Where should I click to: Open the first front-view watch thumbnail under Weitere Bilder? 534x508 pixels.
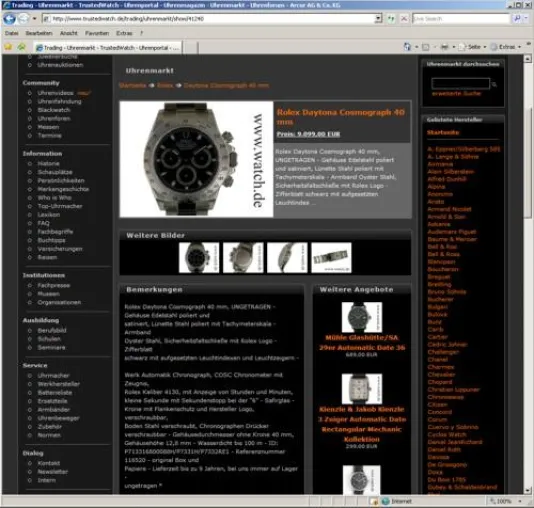pos(199,257)
